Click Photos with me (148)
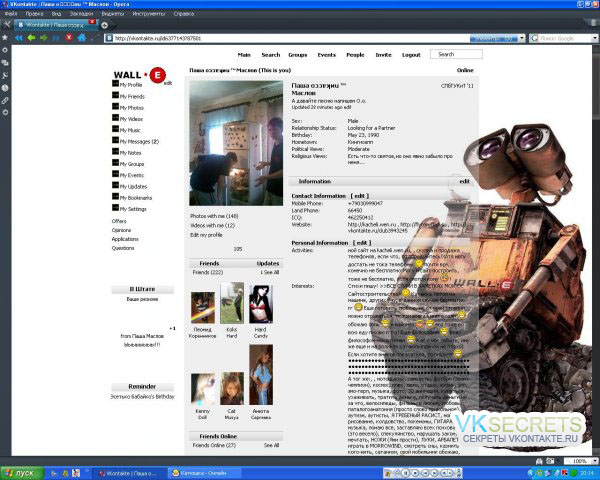Viewport: 600px width, 480px height. (214, 216)
